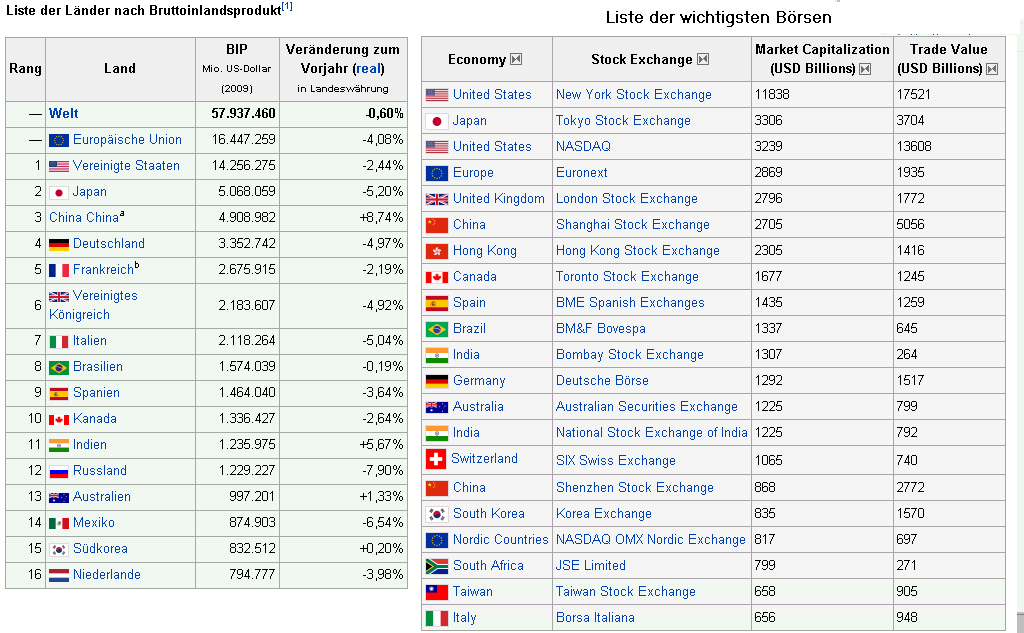Select market cap value 11838
Viewport: 1024px width, 633px height.
click(x=772, y=95)
